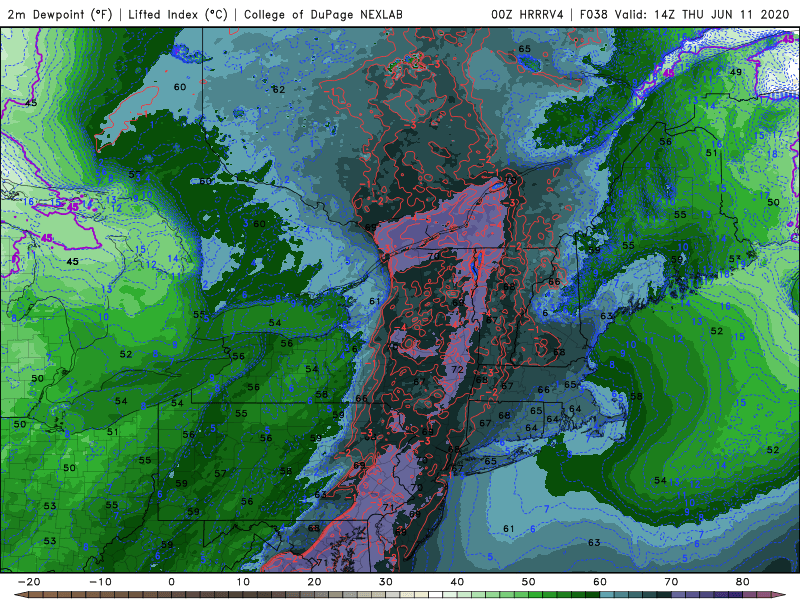
Task: Click the 72 dewpoint value on the map
Action: coord(457,369)
